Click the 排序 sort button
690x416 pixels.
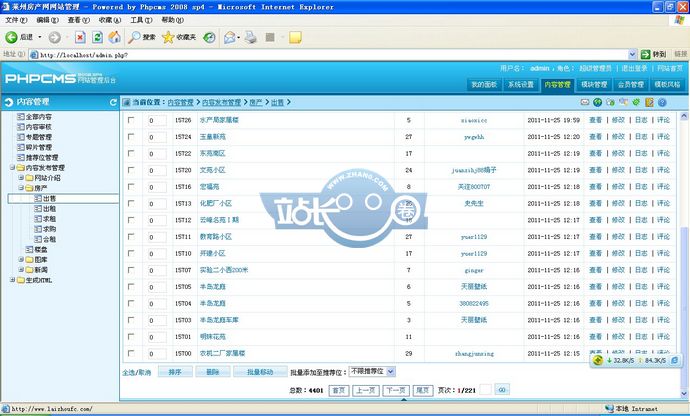[175, 372]
